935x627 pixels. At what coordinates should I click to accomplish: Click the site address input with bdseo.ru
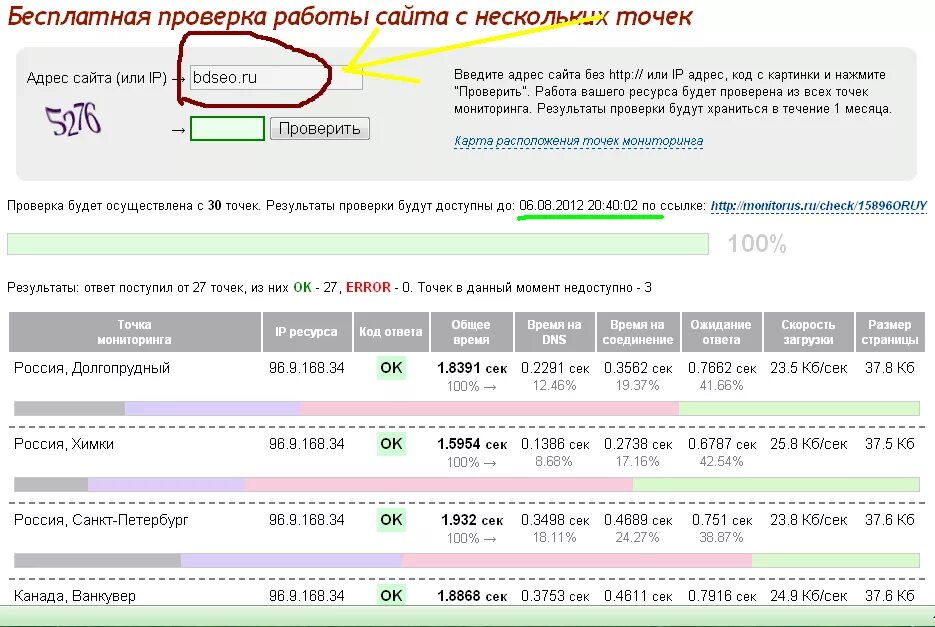tap(276, 78)
